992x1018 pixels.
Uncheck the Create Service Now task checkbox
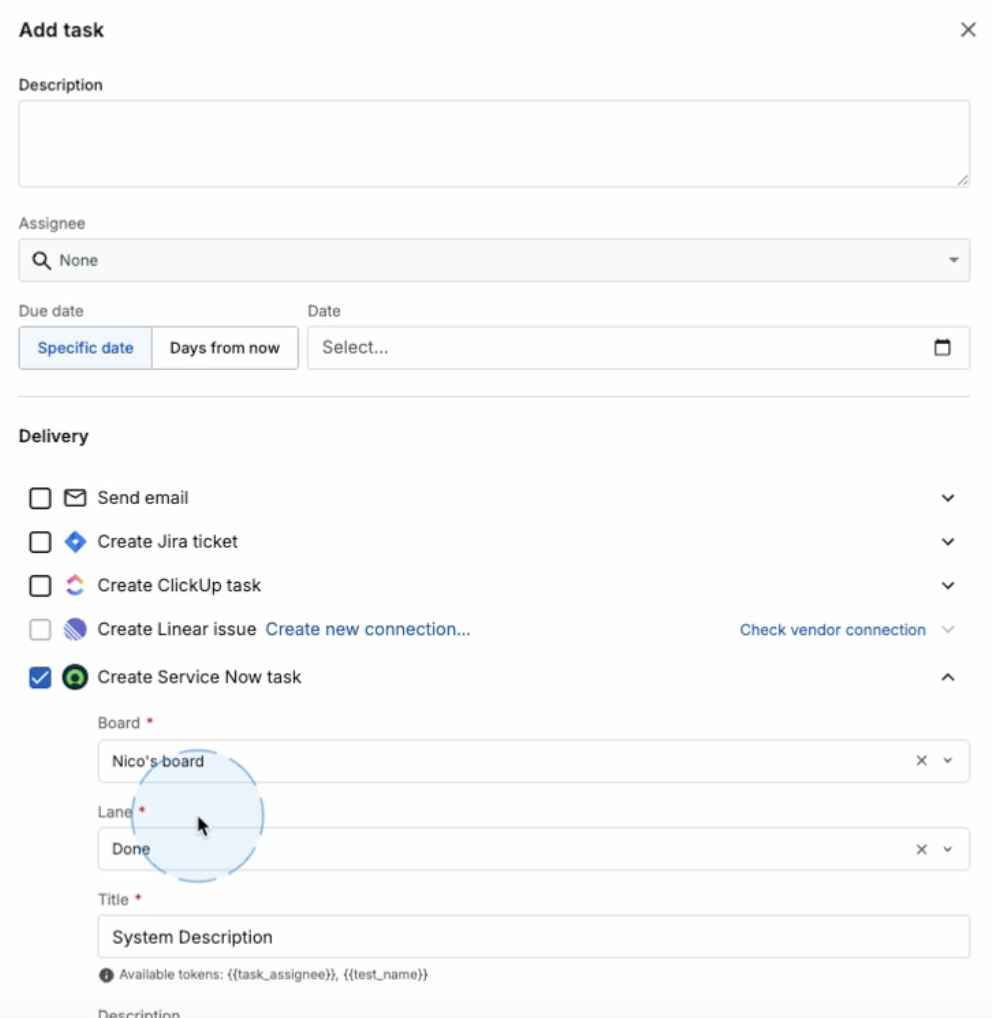(x=40, y=677)
